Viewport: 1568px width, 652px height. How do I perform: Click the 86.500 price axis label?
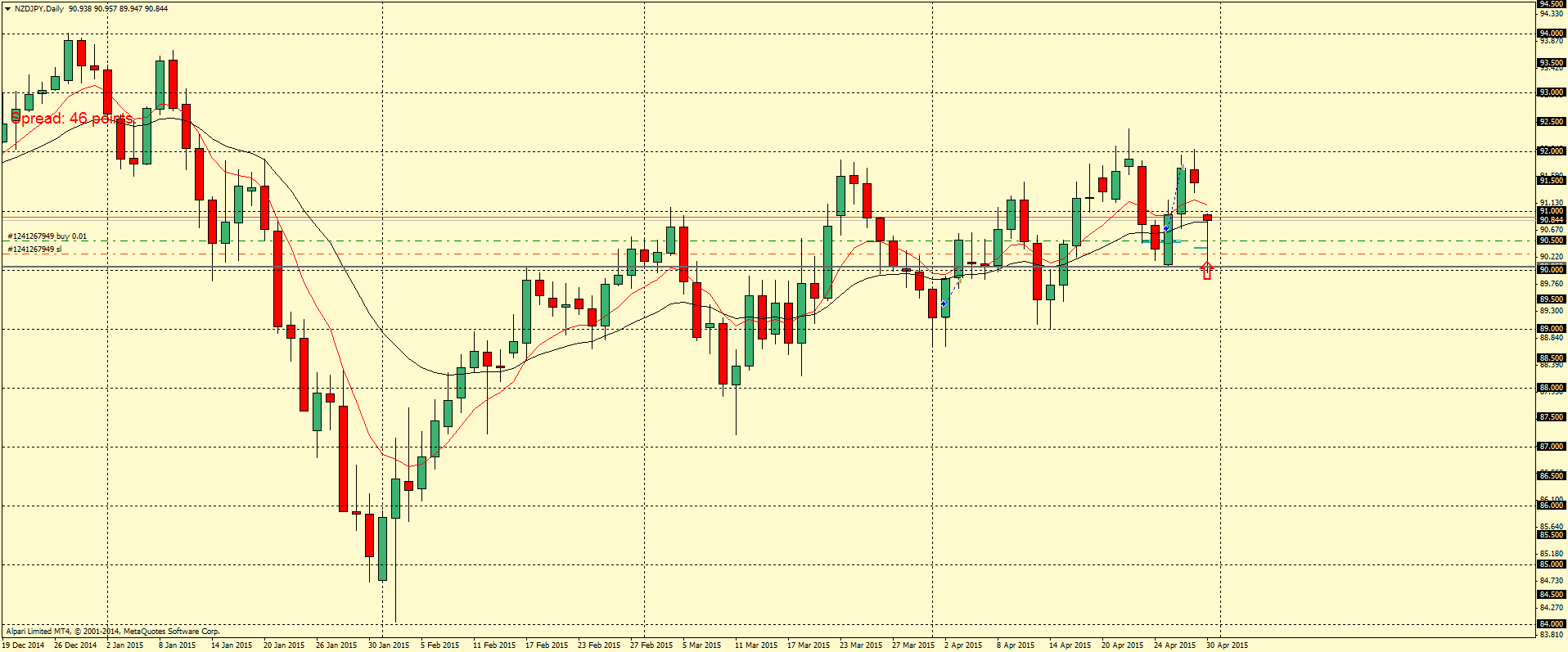pyautogui.click(x=1552, y=476)
